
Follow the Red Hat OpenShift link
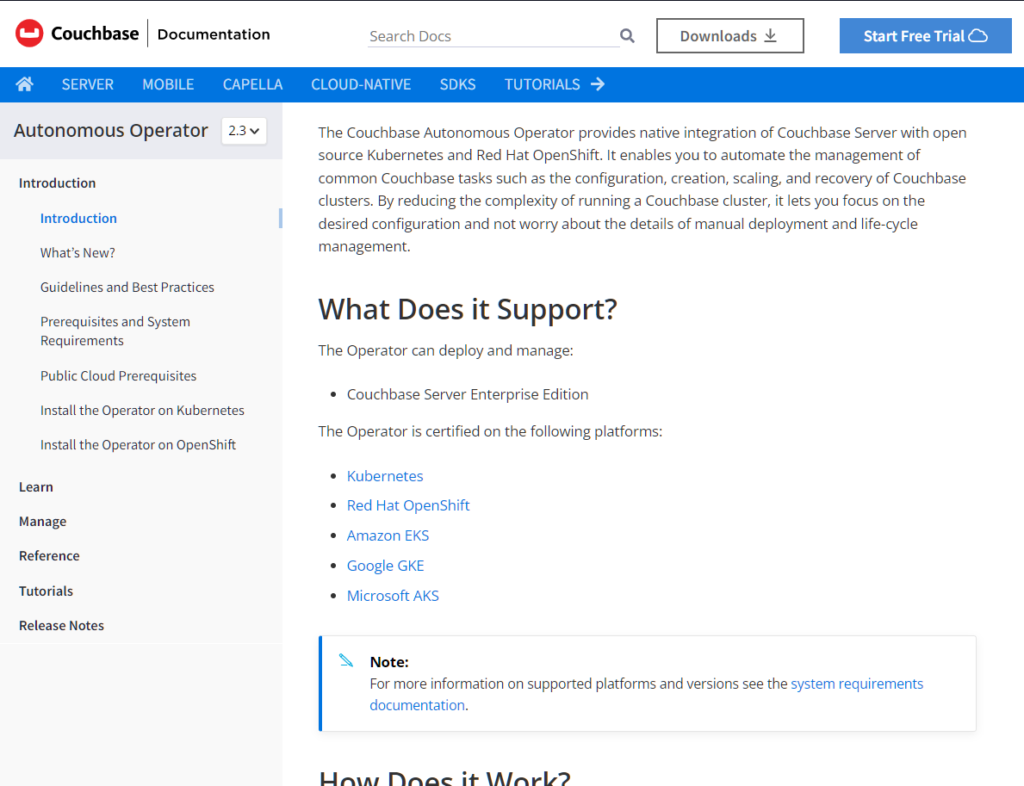(408, 505)
